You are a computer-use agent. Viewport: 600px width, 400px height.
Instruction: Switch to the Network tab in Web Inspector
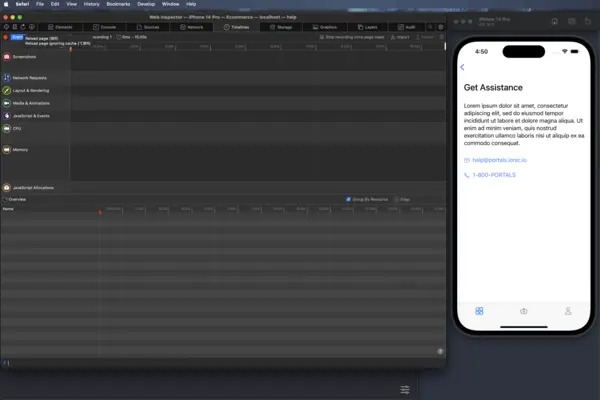[193, 27]
